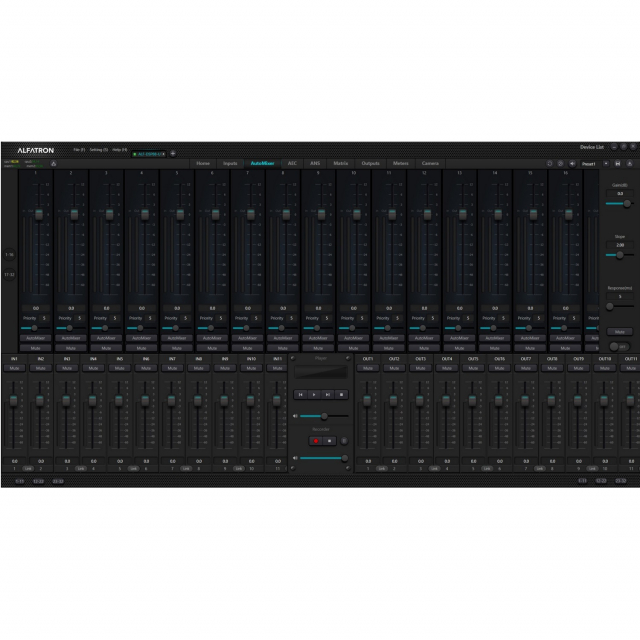Add a new device tab with plus icon
Screen dimensions: 640x640
pyautogui.click(x=172, y=153)
